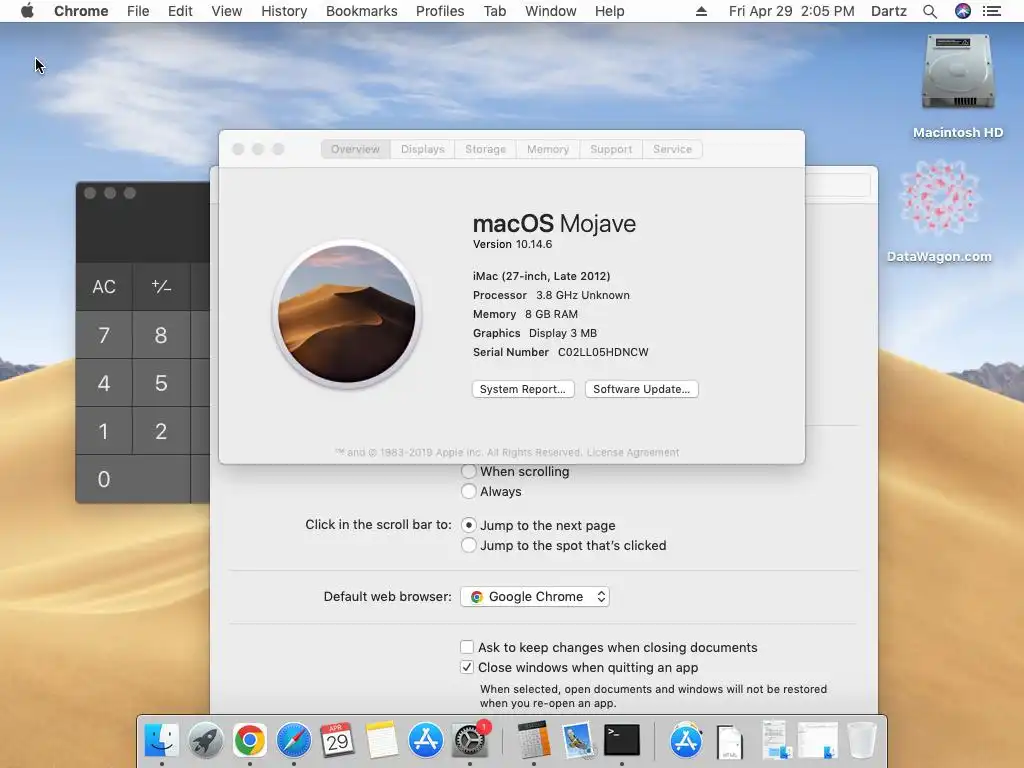Click the Mojave dune image in About window

pos(347,314)
